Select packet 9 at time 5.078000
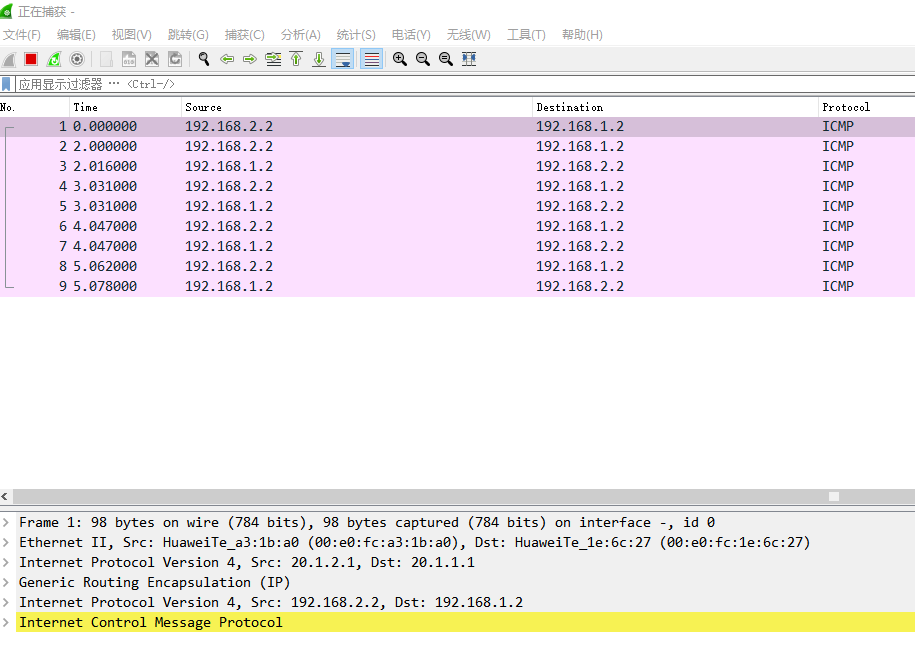Screen dimensions: 915x655 pos(458,286)
